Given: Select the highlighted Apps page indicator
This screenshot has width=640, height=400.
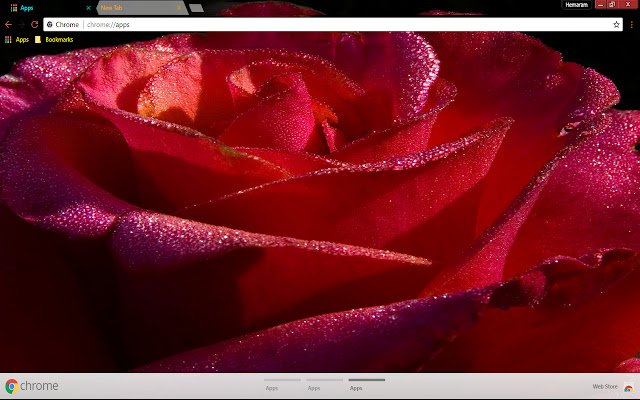Looking at the screenshot, I should pyautogui.click(x=367, y=384).
